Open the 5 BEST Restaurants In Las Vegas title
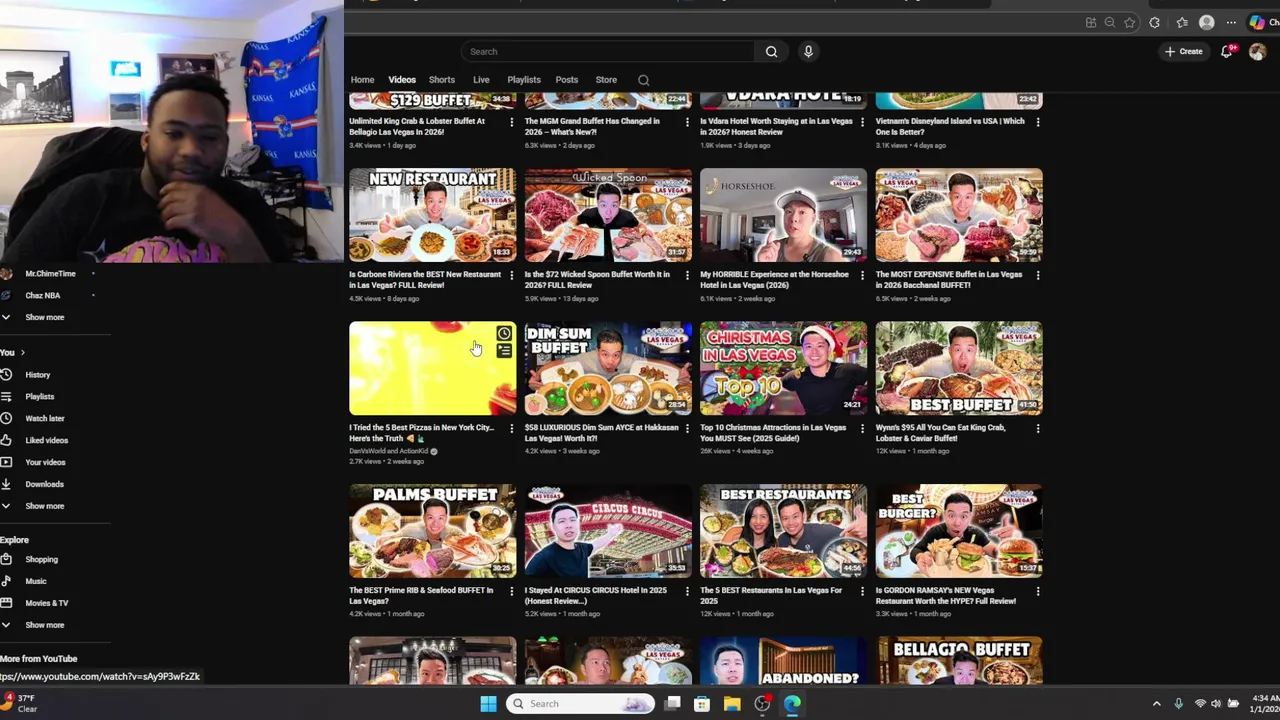The image size is (1280, 720). [771, 596]
